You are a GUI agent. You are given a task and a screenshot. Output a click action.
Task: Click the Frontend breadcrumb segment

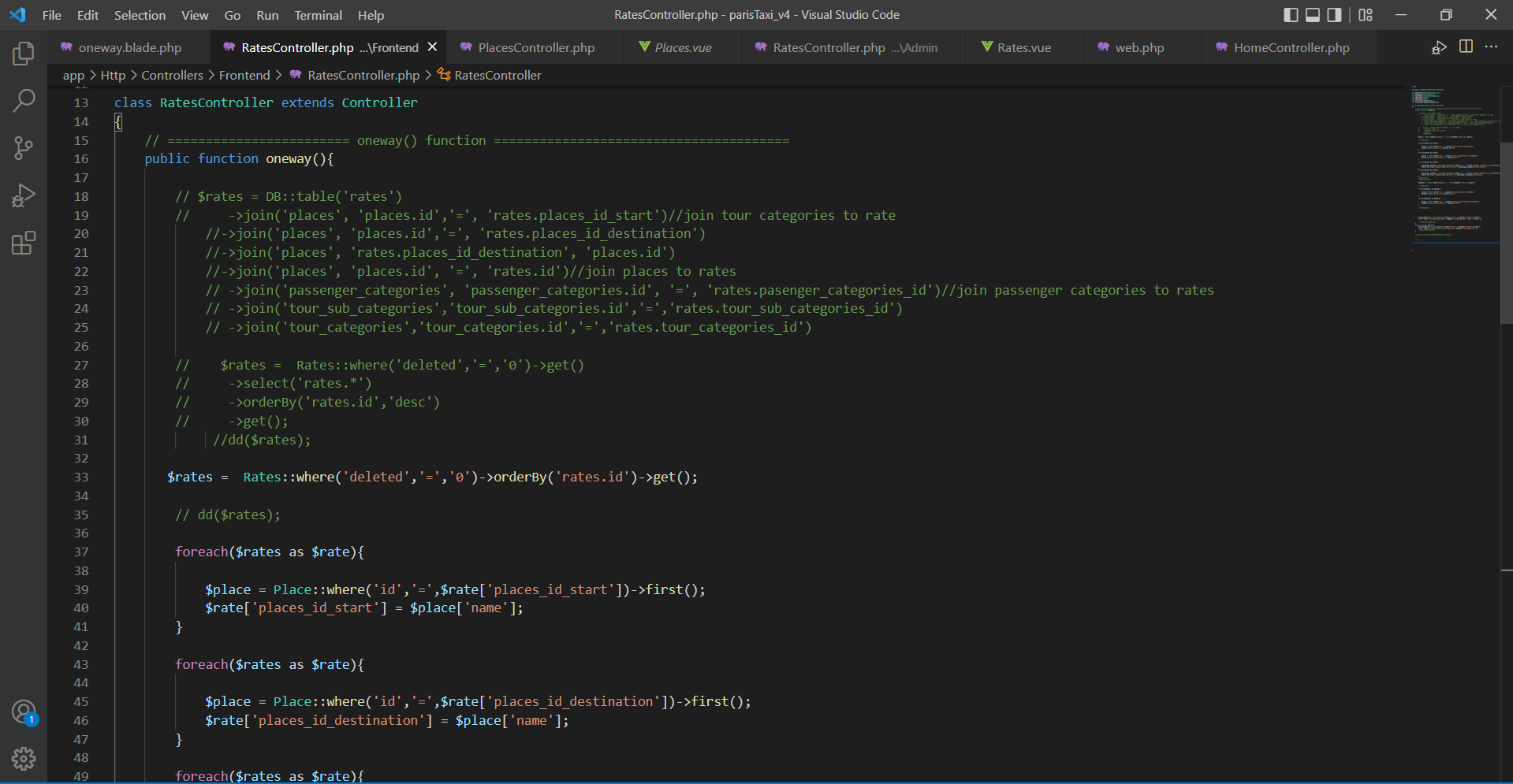[x=244, y=75]
